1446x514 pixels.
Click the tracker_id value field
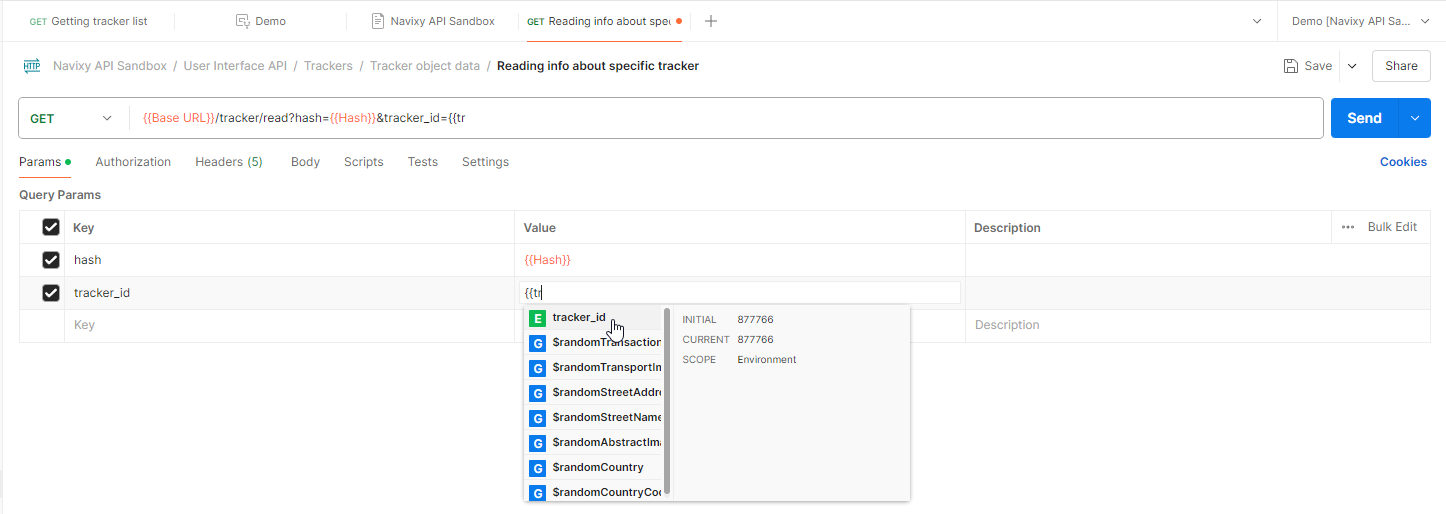click(x=740, y=293)
